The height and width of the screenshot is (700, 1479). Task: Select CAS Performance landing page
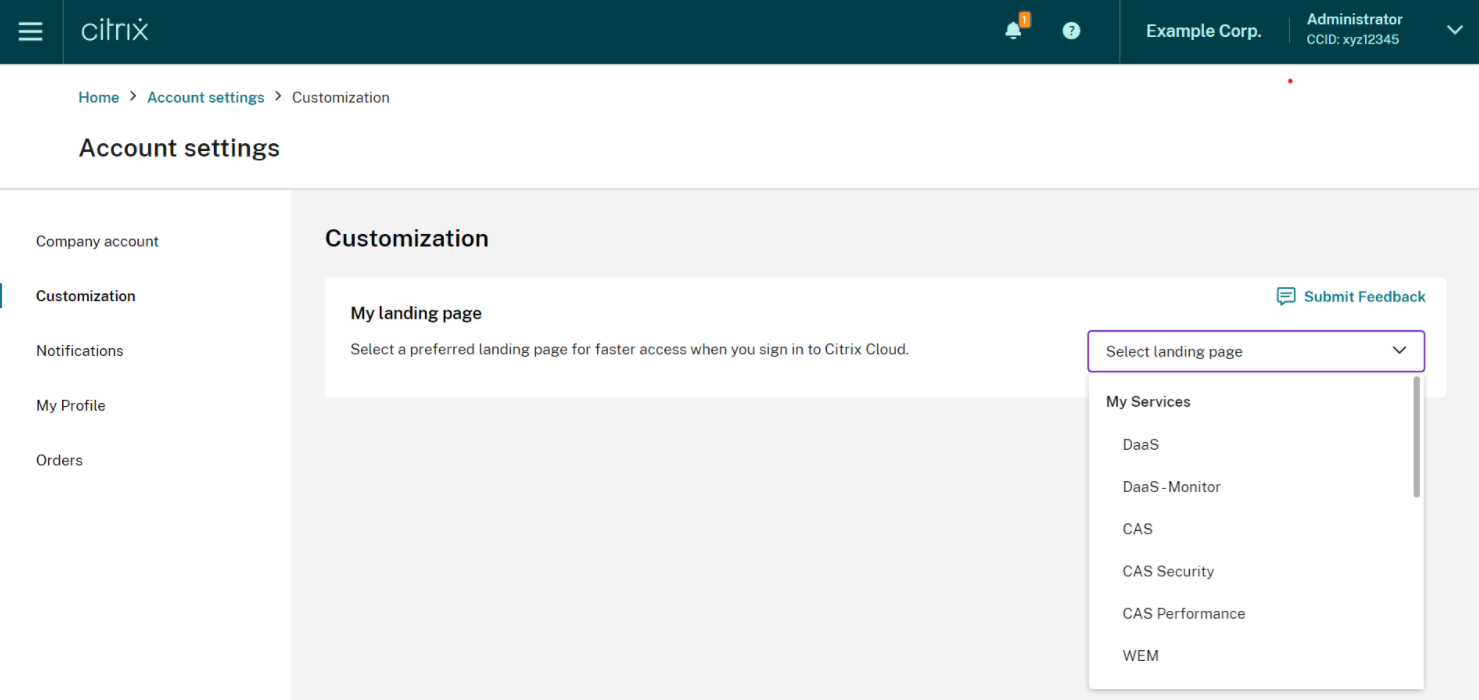pyautogui.click(x=1183, y=614)
